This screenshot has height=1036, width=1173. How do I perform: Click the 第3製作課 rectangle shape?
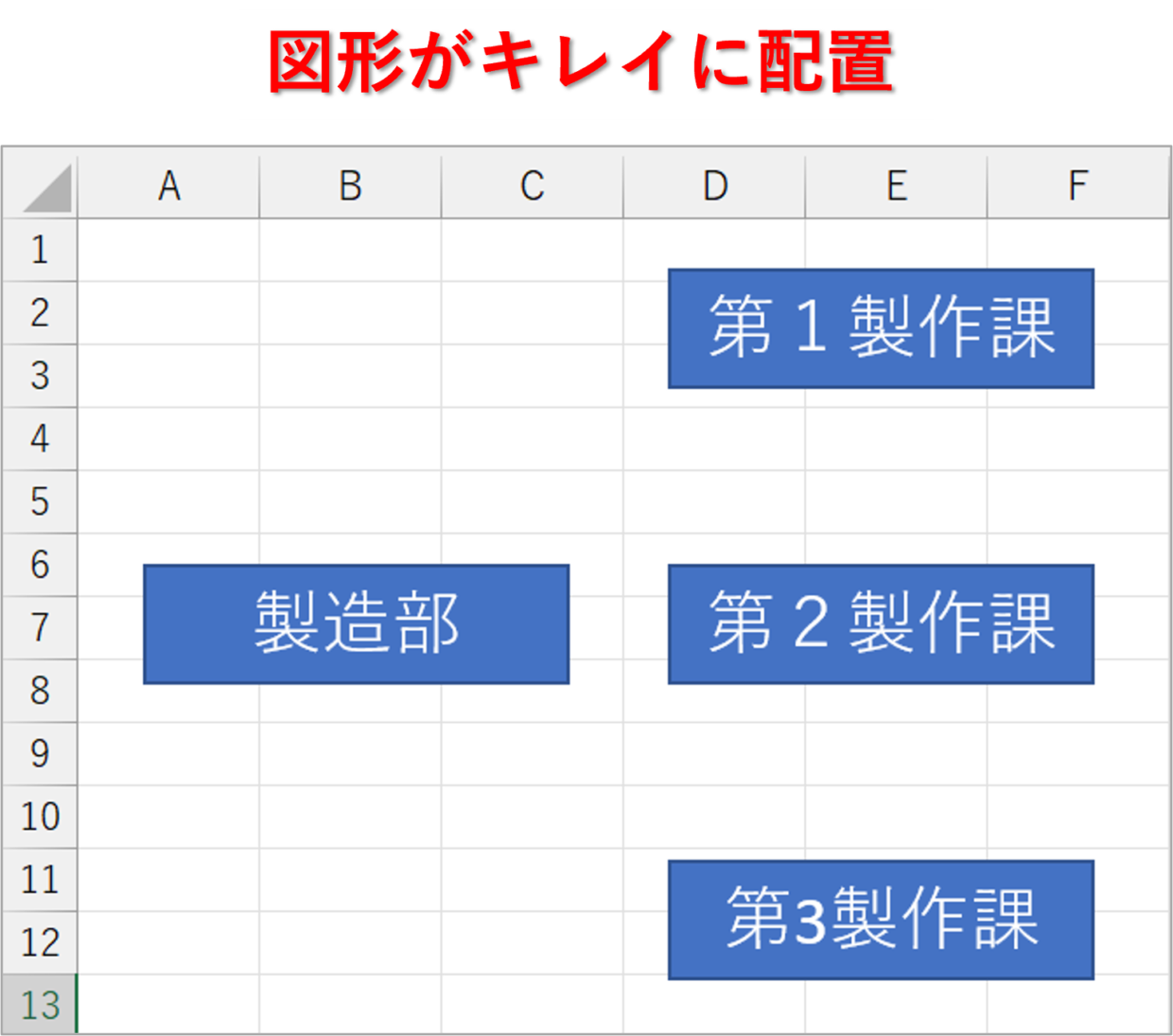(x=881, y=920)
